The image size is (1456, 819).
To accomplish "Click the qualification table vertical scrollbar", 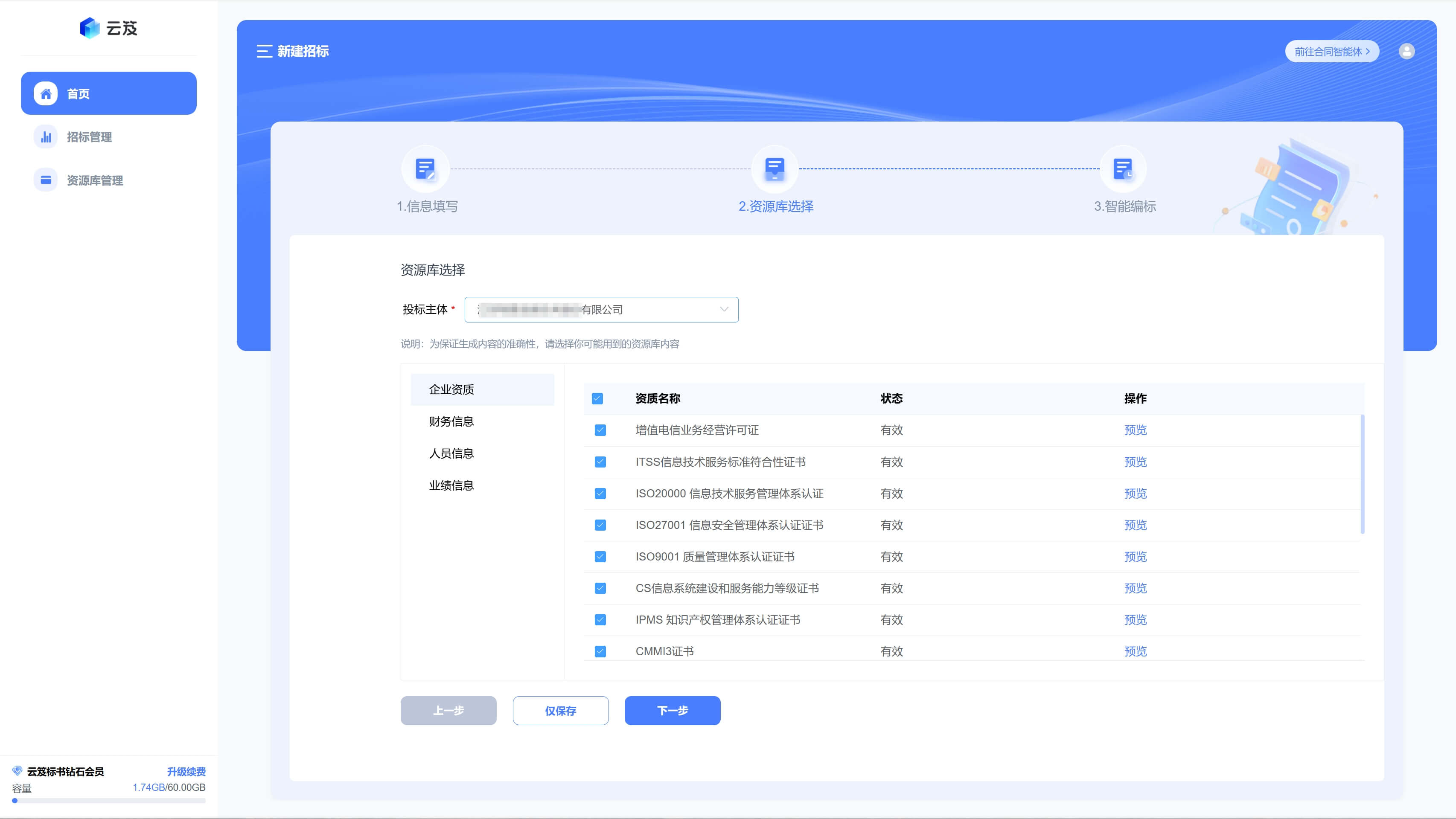I will [1362, 474].
